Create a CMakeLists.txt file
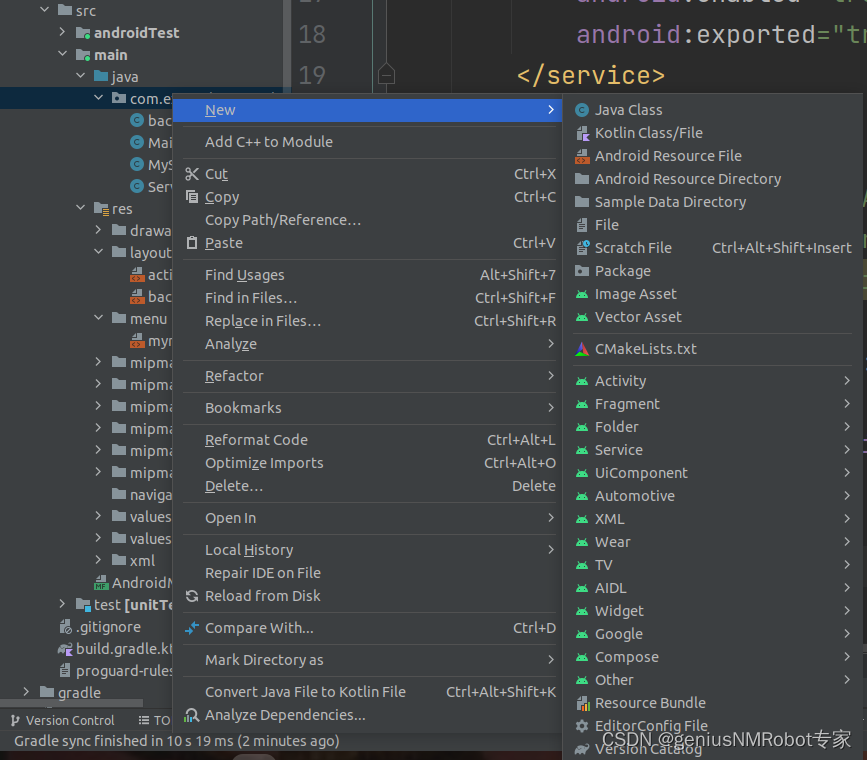Screen dimensions: 867x760 (x=645, y=349)
